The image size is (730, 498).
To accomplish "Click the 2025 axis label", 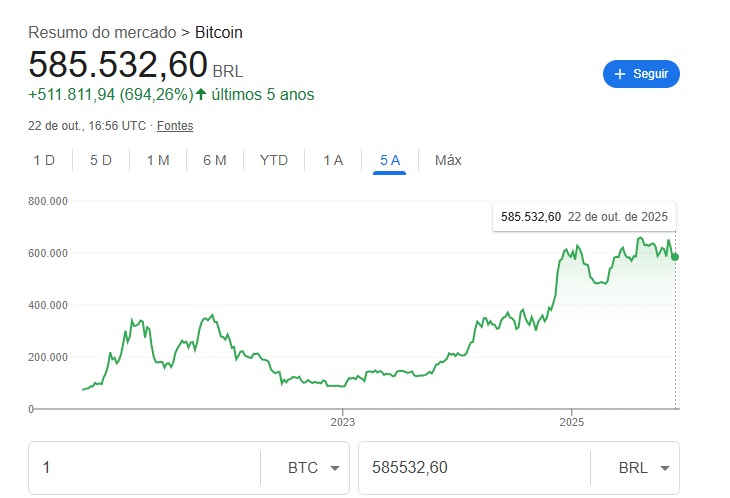I will point(572,422).
